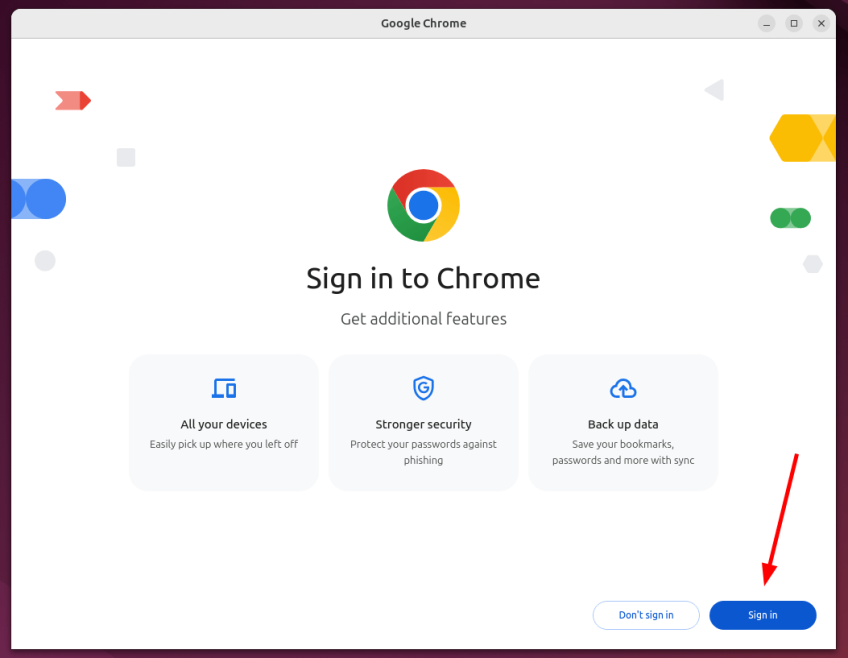Image resolution: width=848 pixels, height=658 pixels.
Task: Select the Stronger security card
Action: [x=423, y=422]
